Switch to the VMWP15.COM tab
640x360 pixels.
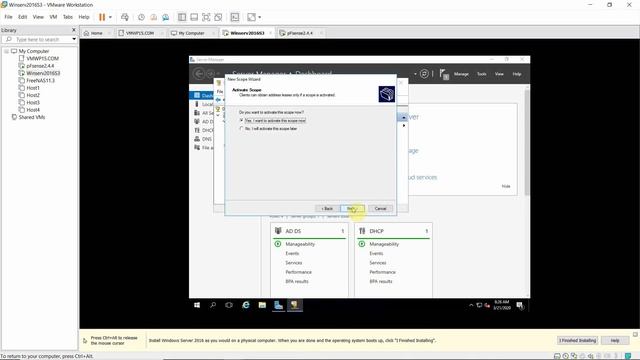(x=140, y=33)
